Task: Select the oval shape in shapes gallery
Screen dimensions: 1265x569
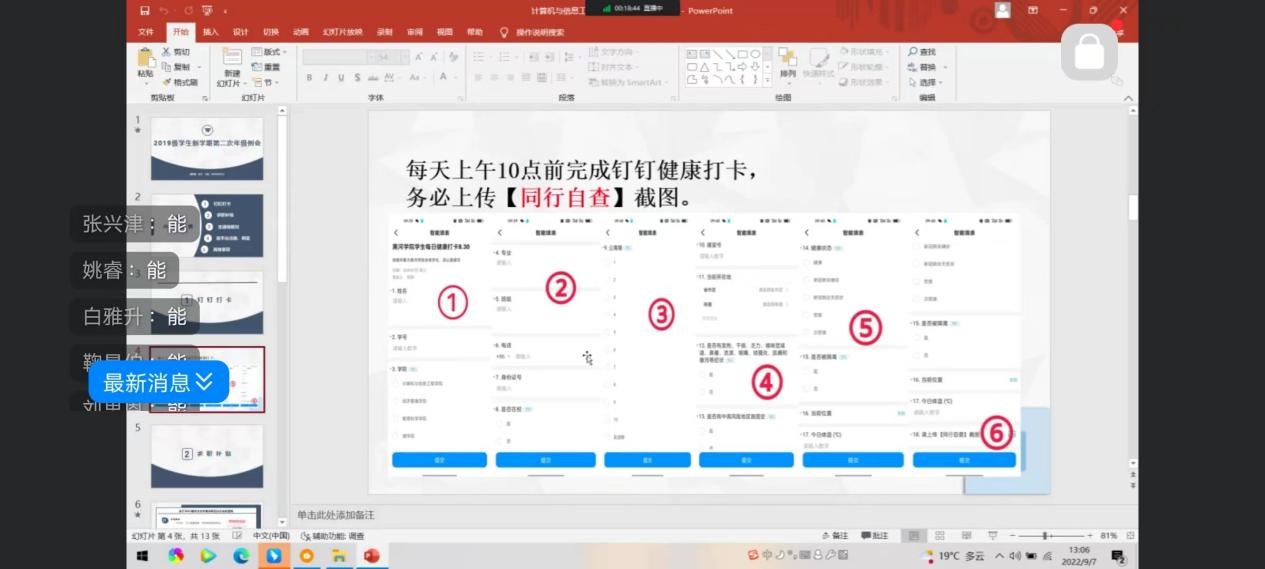Action: (x=755, y=53)
